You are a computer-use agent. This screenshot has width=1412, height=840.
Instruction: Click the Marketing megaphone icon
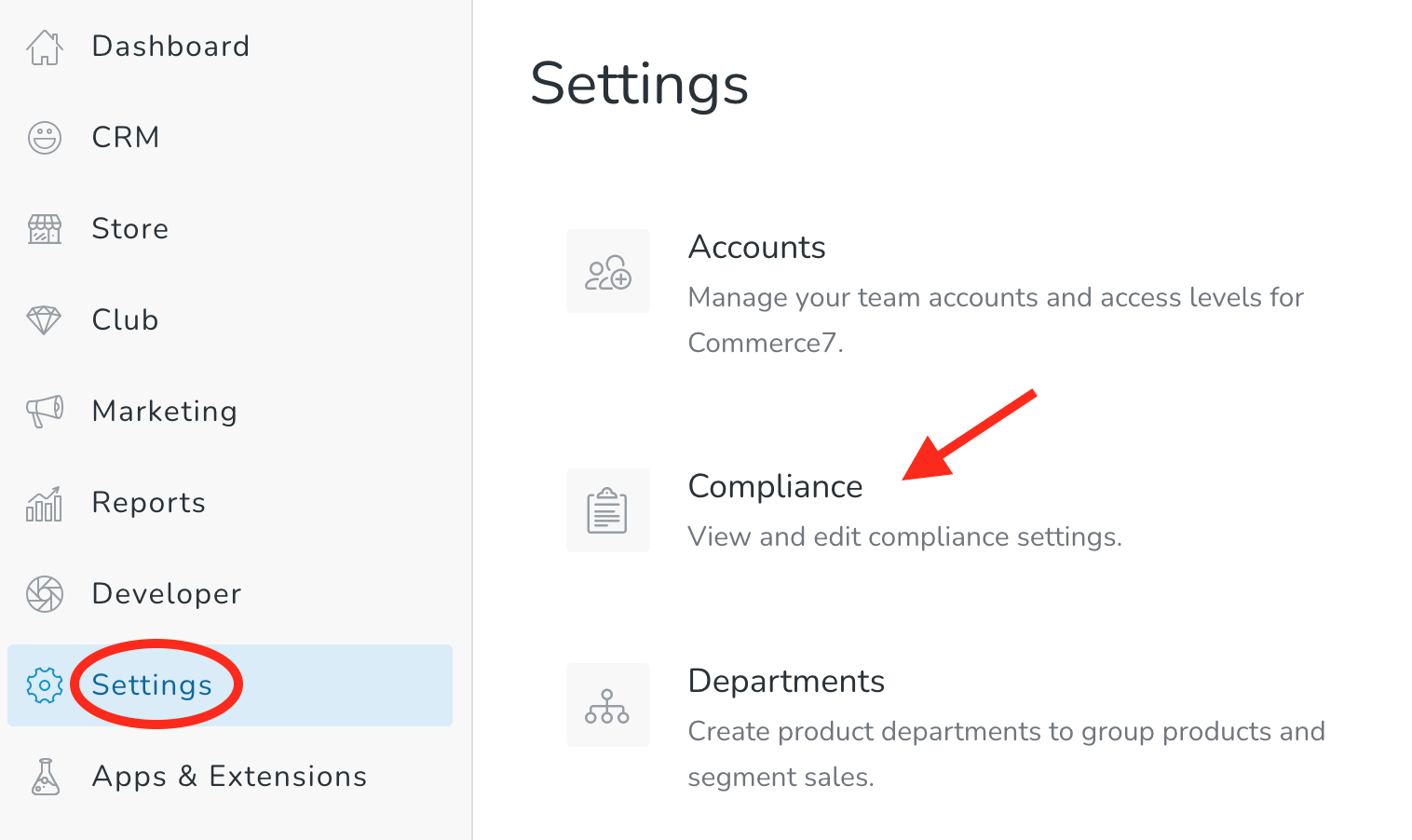click(x=44, y=411)
